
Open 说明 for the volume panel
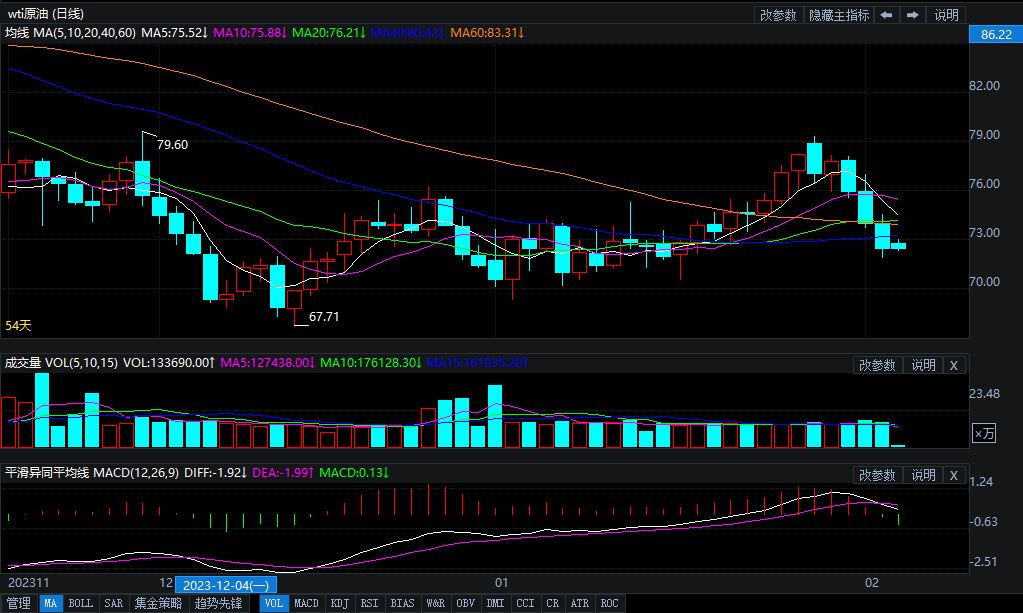(x=923, y=365)
